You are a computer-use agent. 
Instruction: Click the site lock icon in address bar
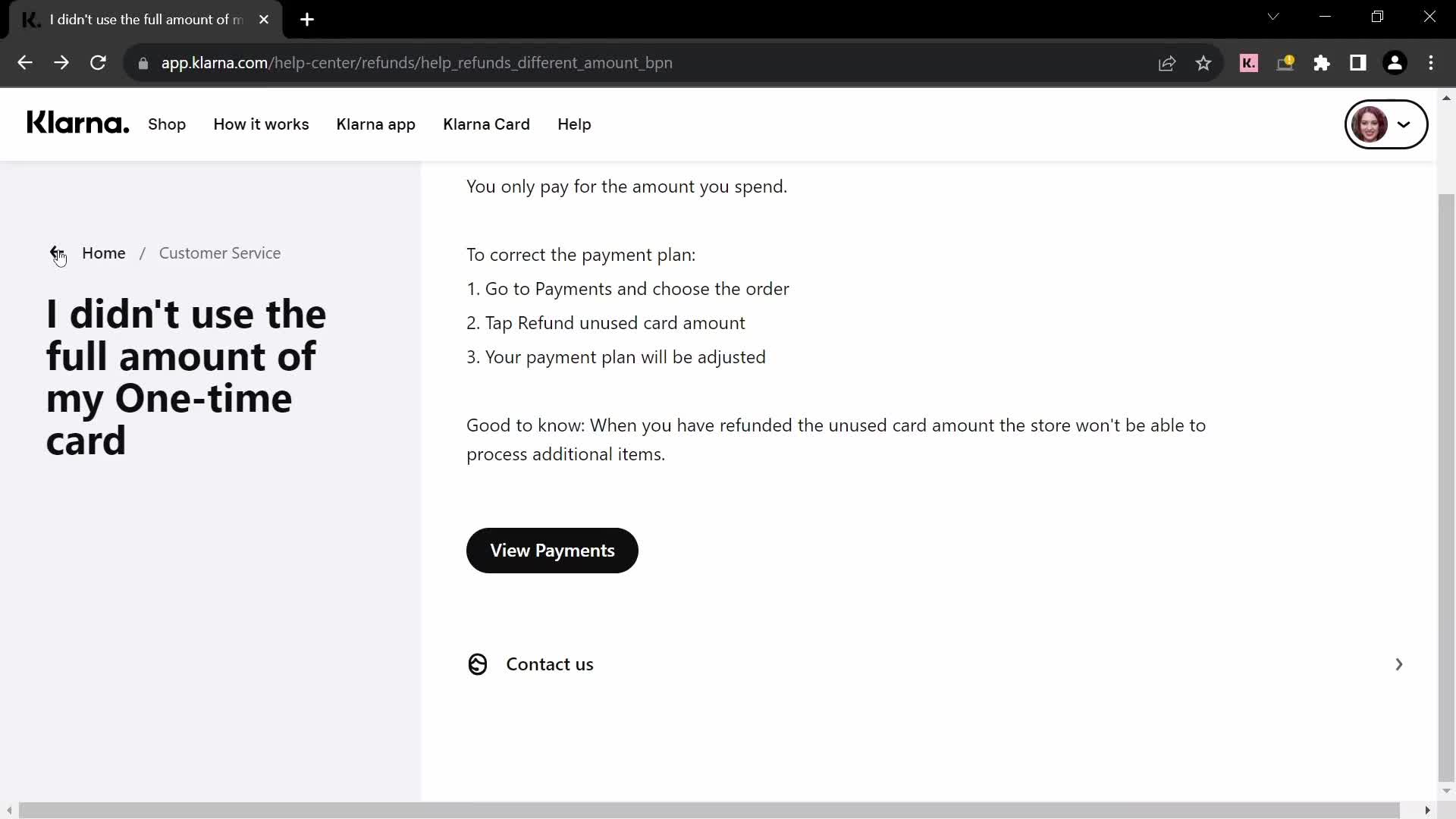pyautogui.click(x=143, y=64)
